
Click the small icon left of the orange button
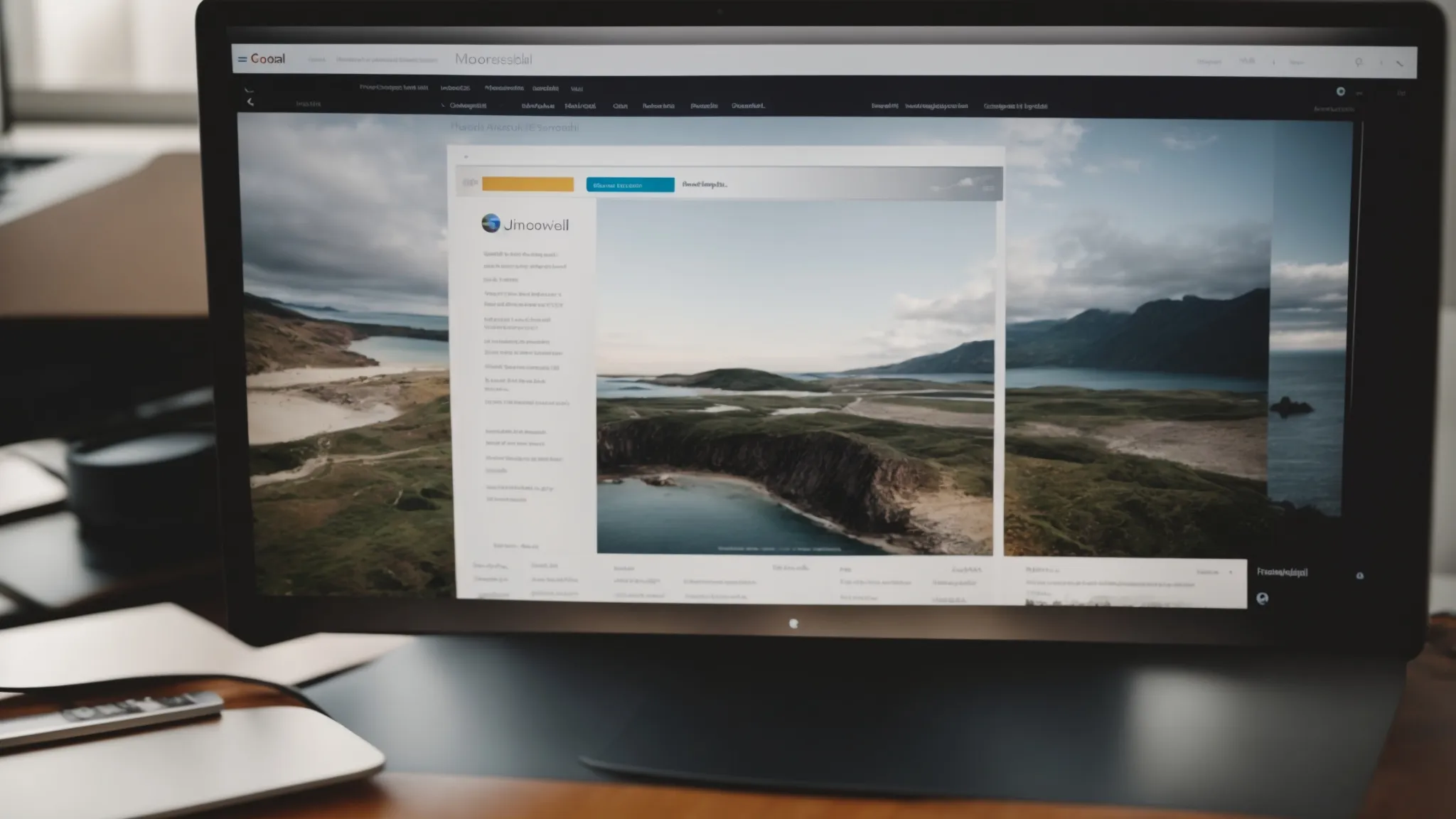pos(470,183)
